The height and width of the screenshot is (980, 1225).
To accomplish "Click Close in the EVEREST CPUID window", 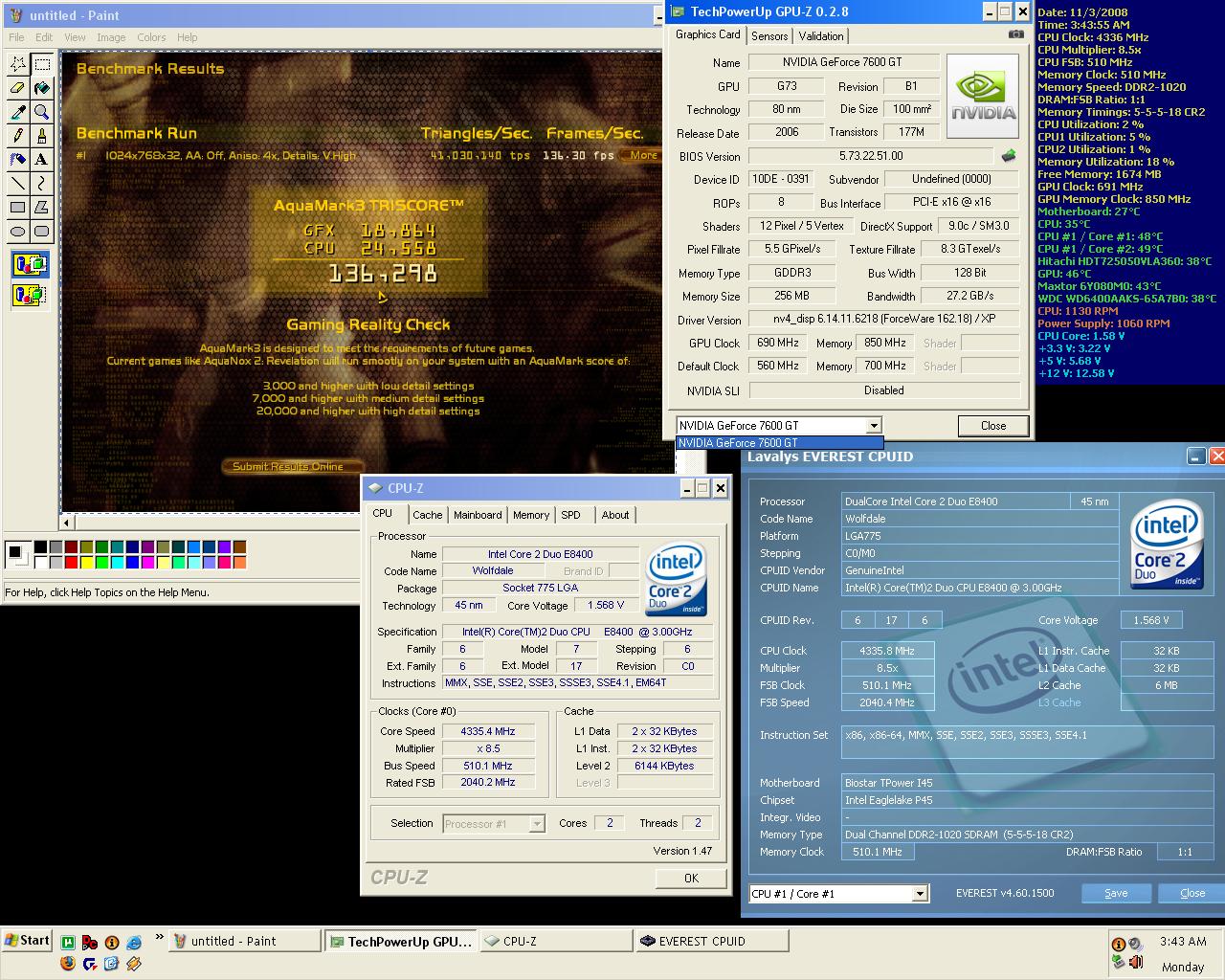I will (x=1192, y=893).
